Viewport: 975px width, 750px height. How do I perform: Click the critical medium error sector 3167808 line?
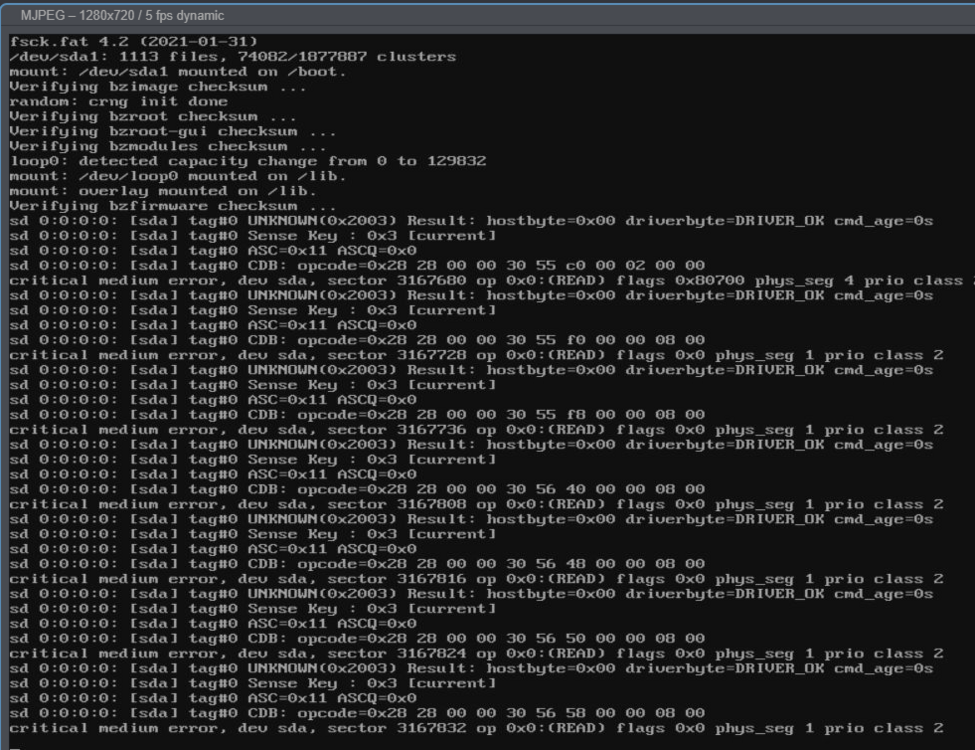pyautogui.click(x=476, y=504)
